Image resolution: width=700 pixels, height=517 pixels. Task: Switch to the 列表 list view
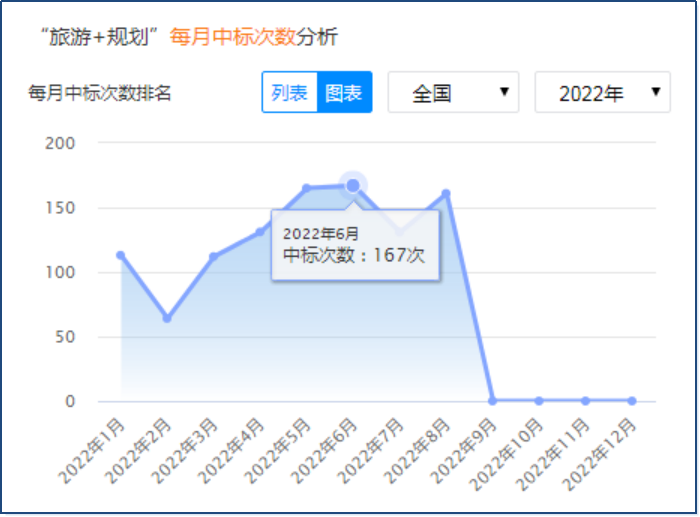(x=290, y=93)
